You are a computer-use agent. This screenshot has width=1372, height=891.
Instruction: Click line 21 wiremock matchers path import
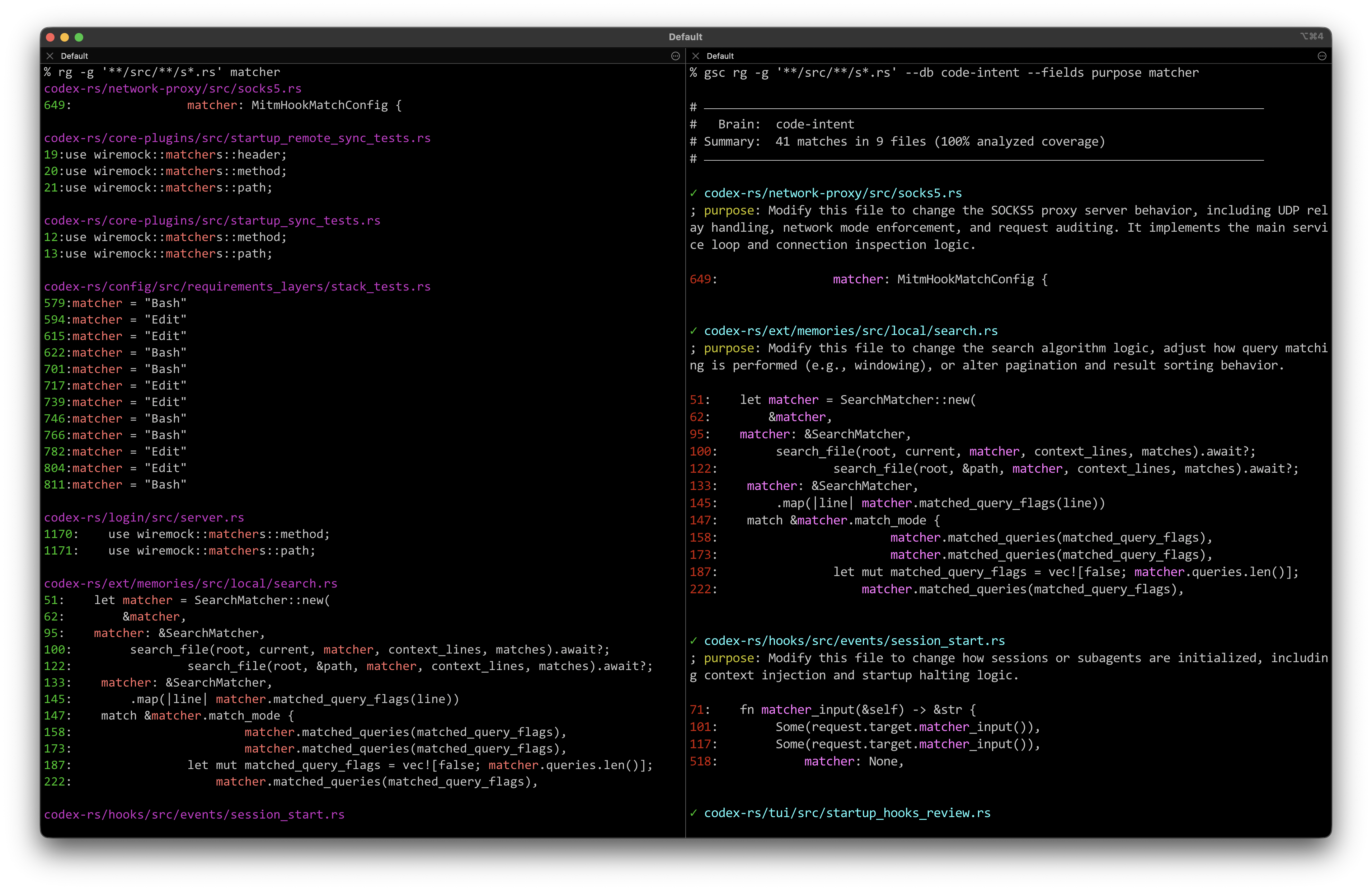point(159,187)
